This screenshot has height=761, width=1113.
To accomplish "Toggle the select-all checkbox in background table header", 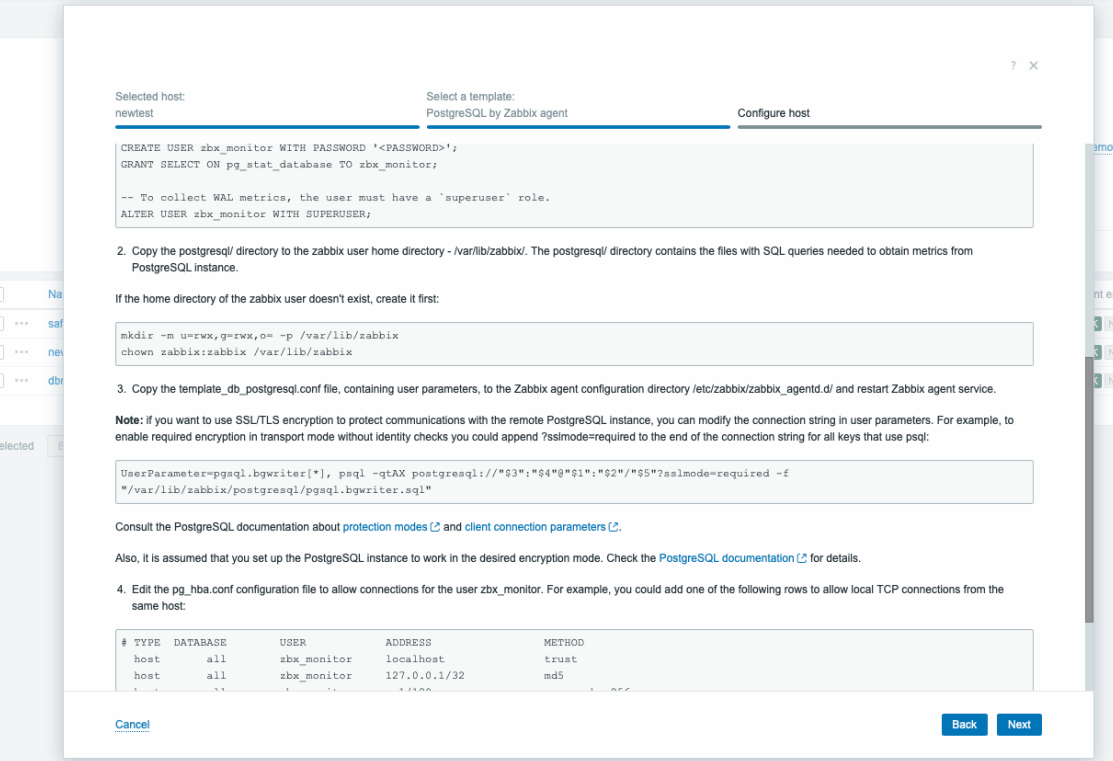I will tap(1, 294).
